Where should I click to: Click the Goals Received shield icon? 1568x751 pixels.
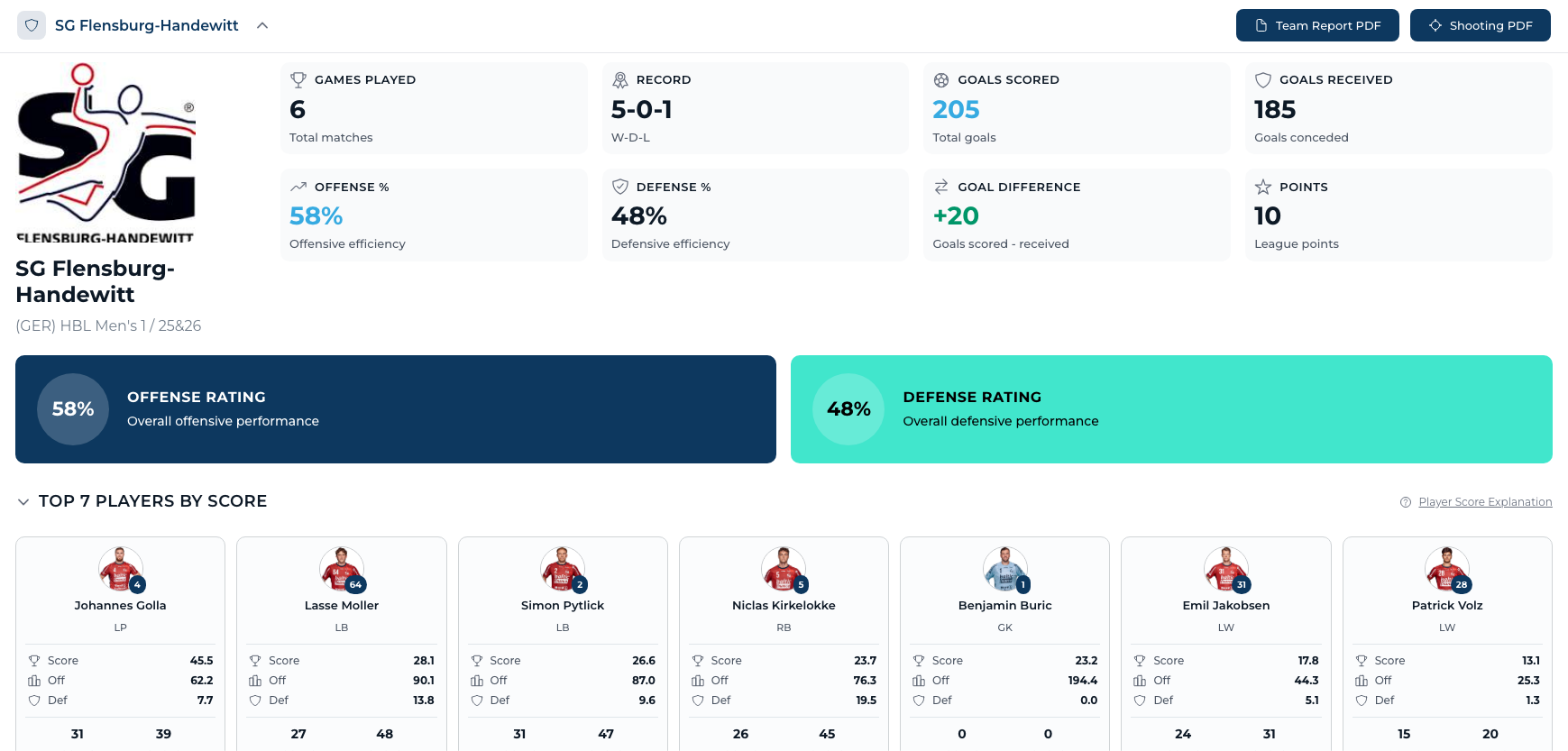[x=1263, y=80]
